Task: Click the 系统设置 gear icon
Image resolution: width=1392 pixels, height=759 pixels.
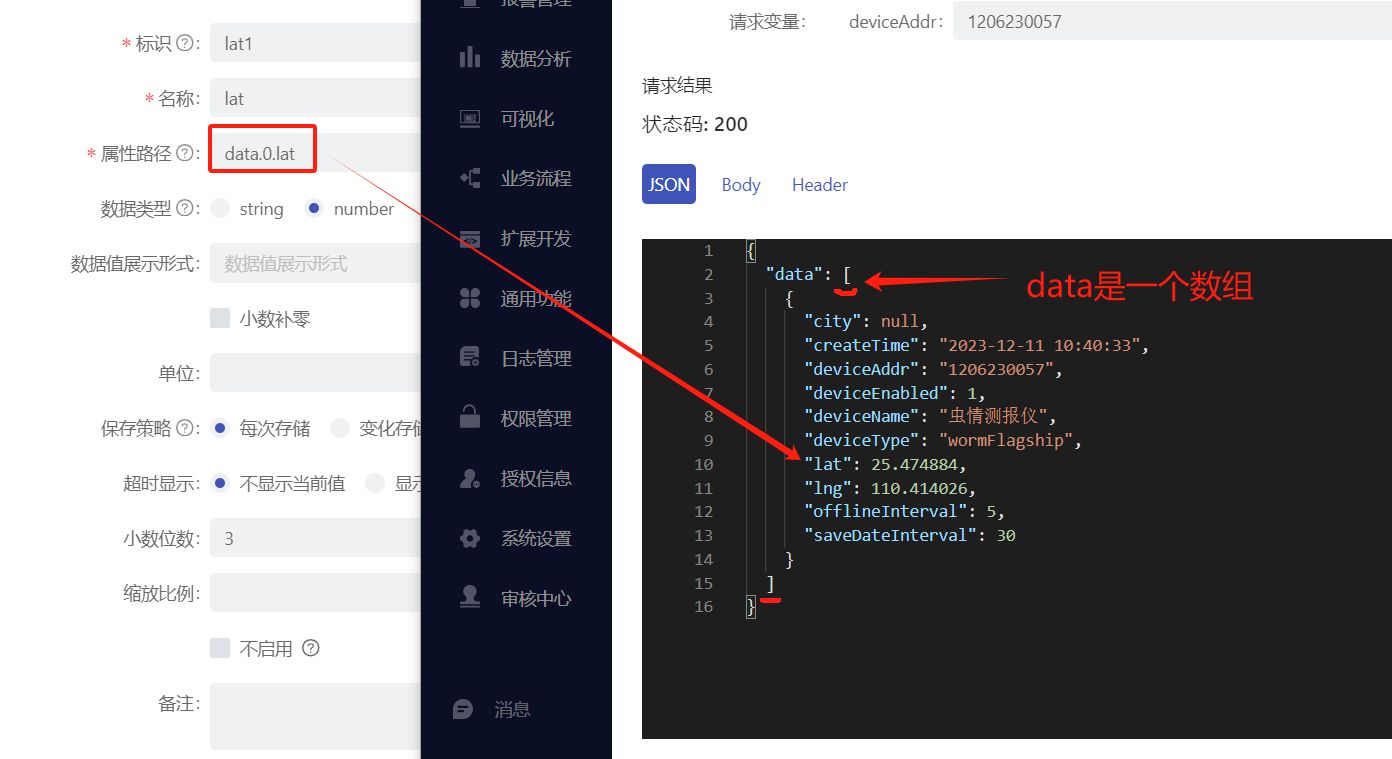Action: (470, 538)
